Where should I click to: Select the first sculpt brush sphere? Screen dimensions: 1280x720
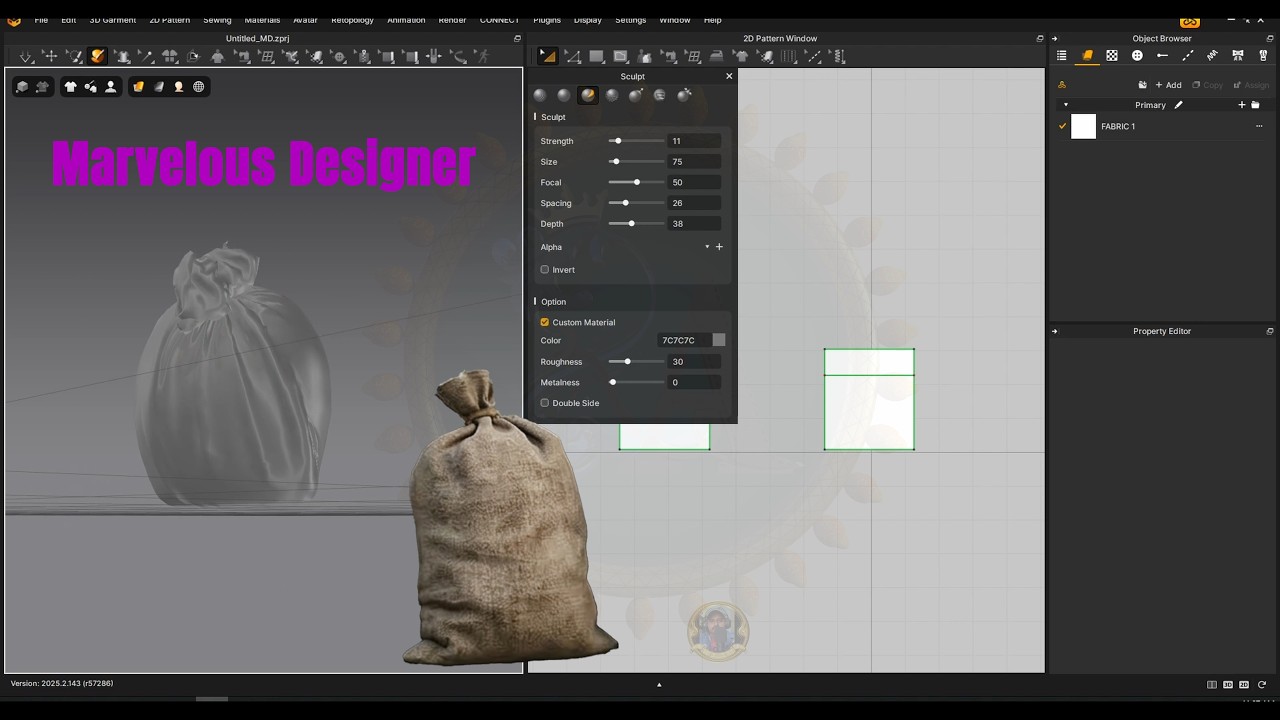[x=540, y=95]
